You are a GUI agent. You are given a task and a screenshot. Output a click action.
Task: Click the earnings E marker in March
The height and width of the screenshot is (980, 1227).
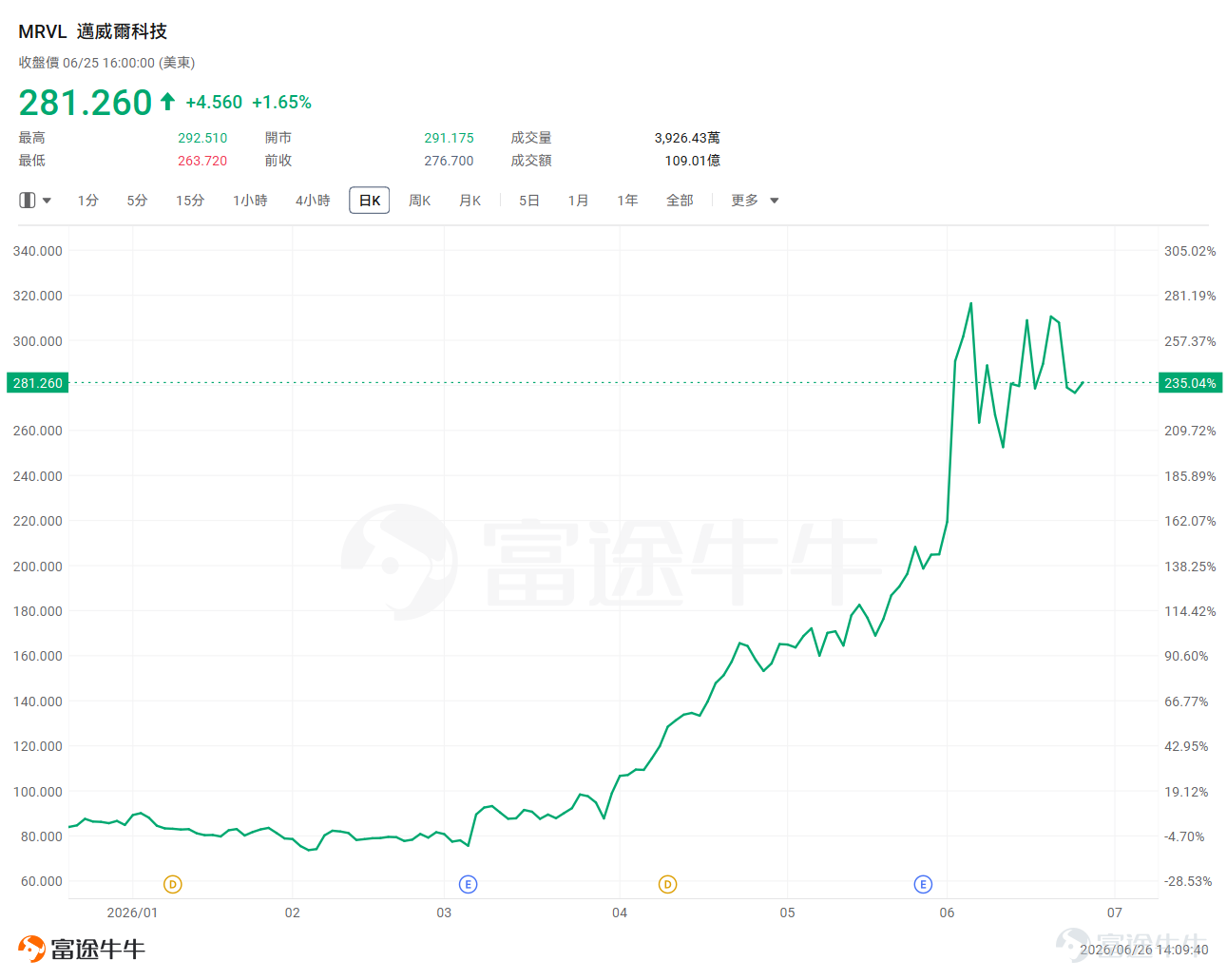click(x=468, y=884)
